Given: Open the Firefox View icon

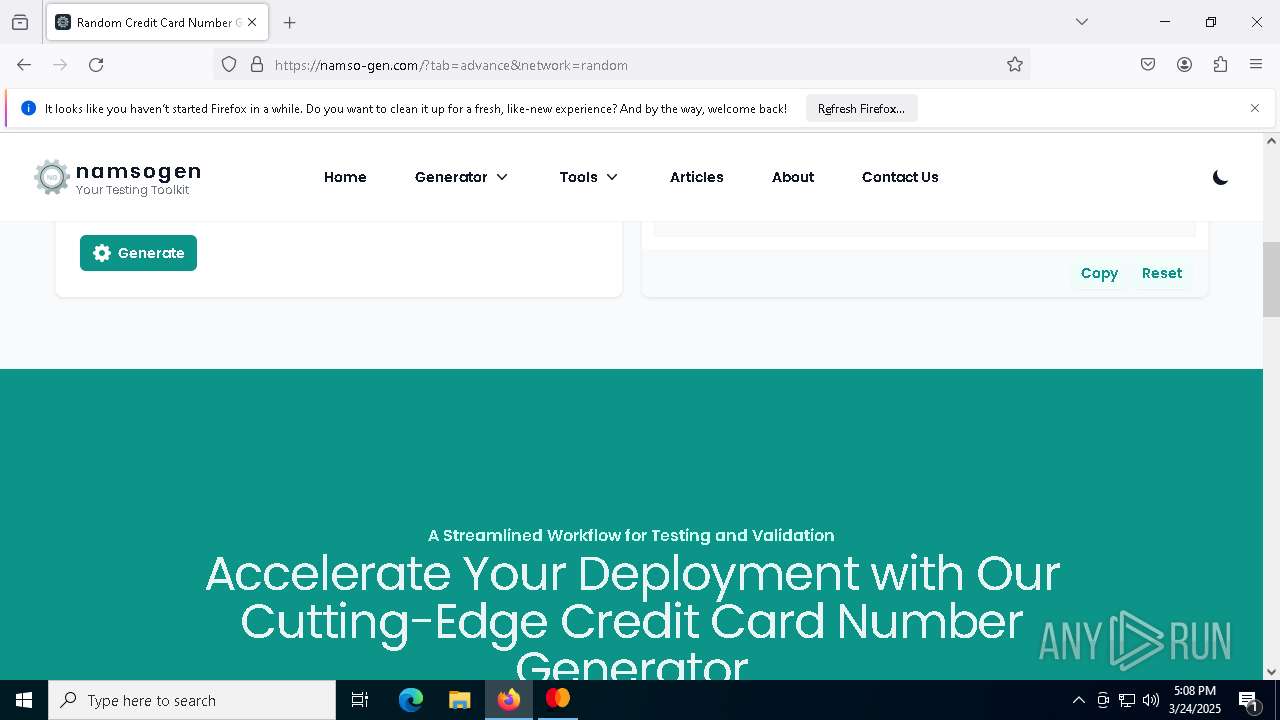Looking at the screenshot, I should point(20,22).
